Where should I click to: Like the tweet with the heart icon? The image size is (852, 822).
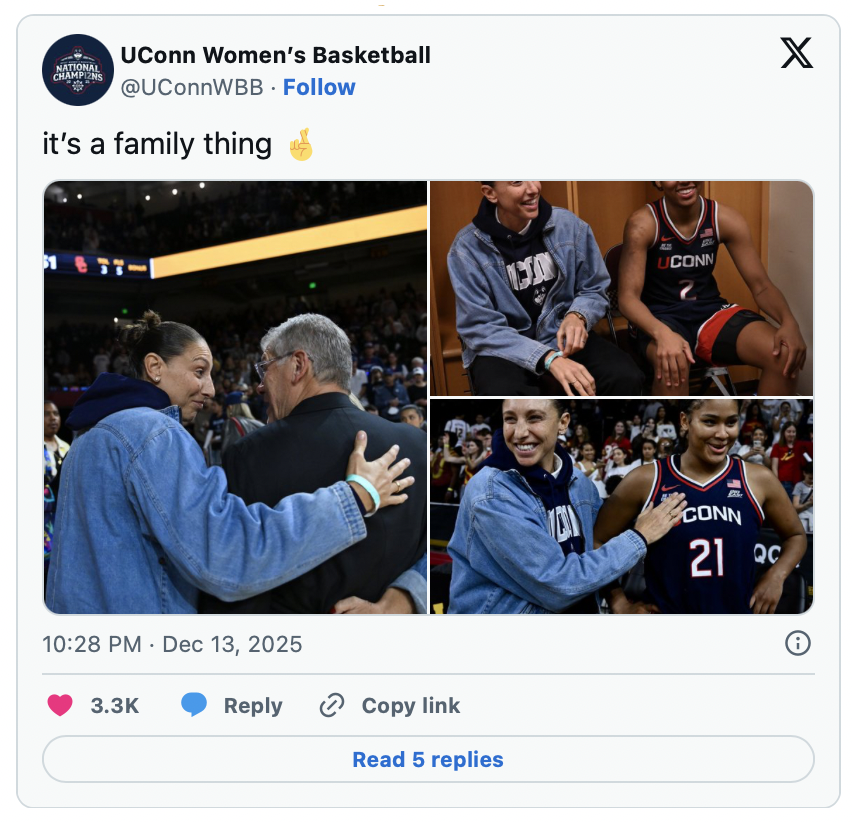point(60,705)
